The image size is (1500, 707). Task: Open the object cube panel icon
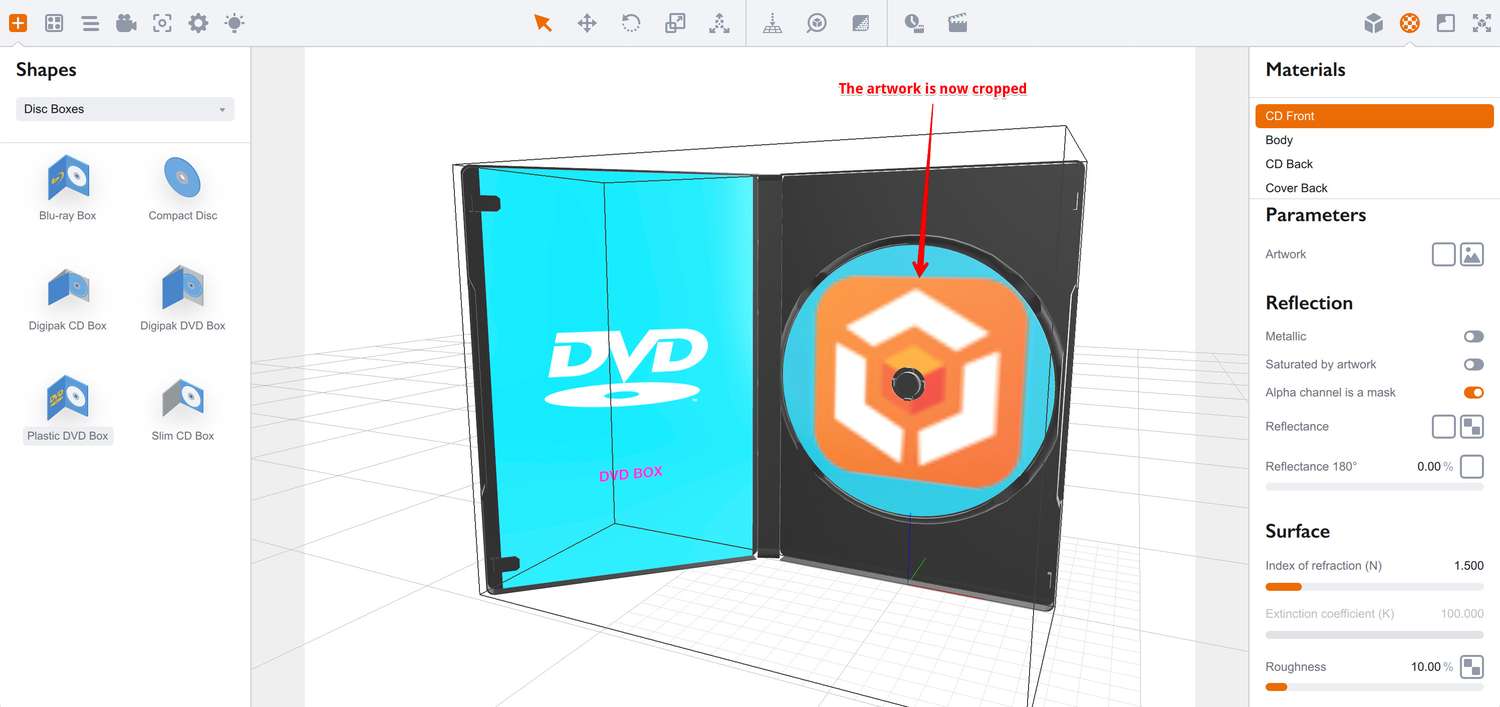[1374, 22]
